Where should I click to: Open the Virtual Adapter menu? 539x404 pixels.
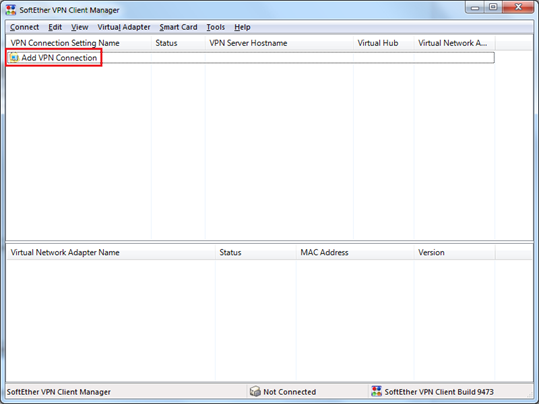124,27
